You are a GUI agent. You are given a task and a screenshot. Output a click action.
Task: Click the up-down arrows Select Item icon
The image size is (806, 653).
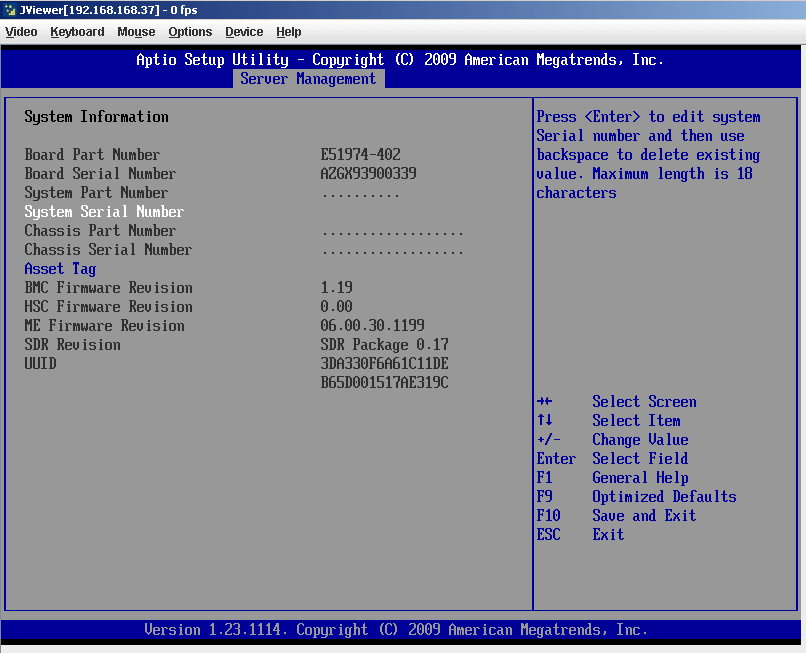click(544, 421)
